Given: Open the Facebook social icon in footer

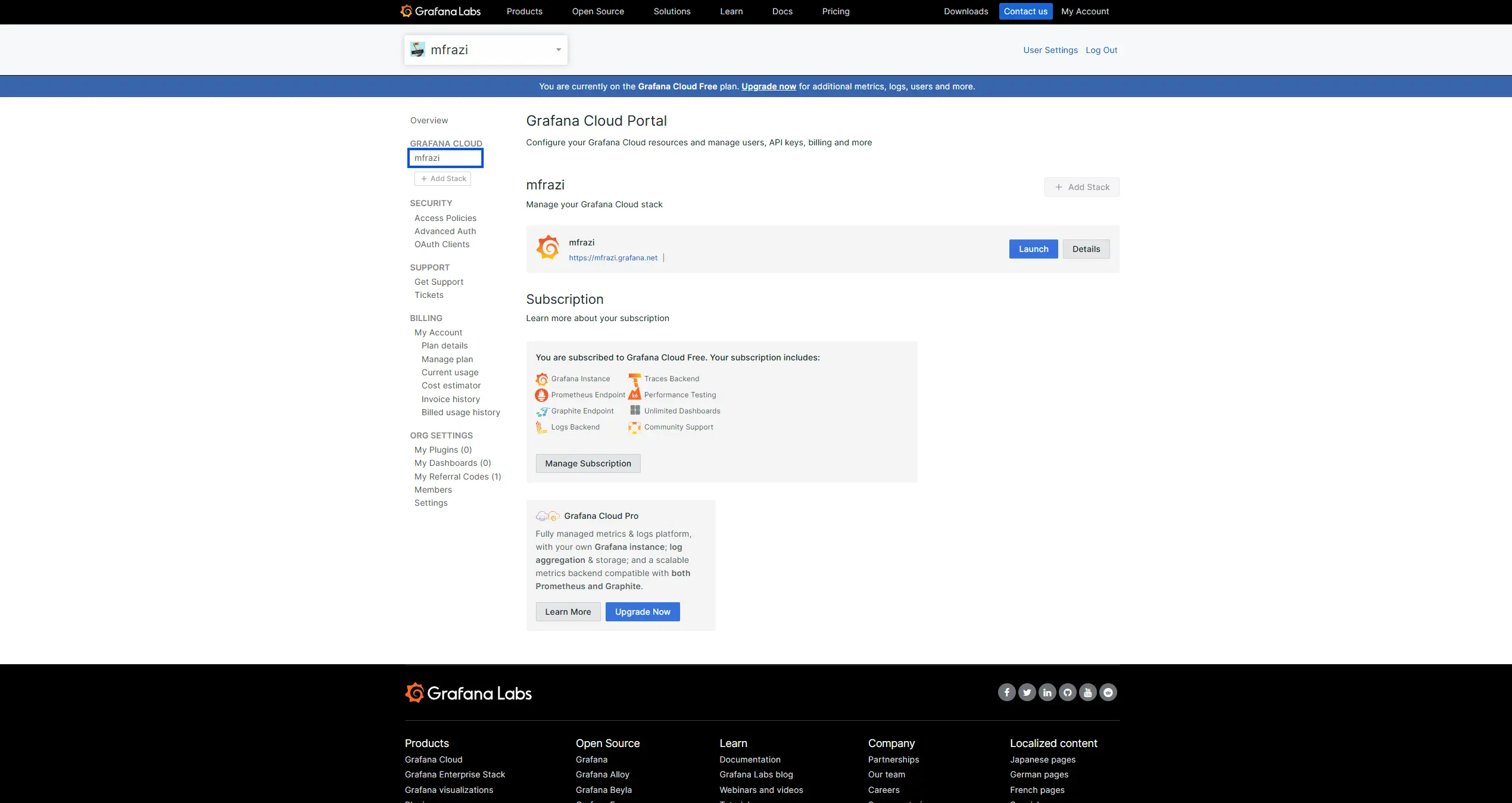Looking at the screenshot, I should point(1006,692).
